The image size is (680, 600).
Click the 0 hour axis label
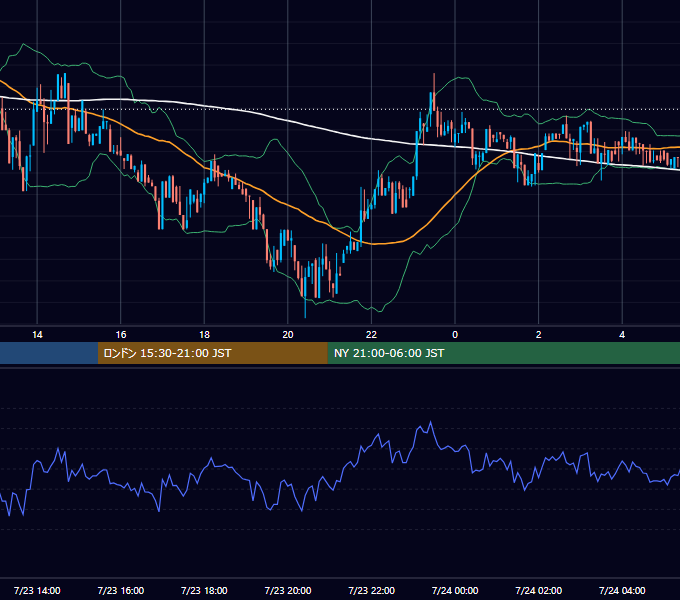point(455,335)
